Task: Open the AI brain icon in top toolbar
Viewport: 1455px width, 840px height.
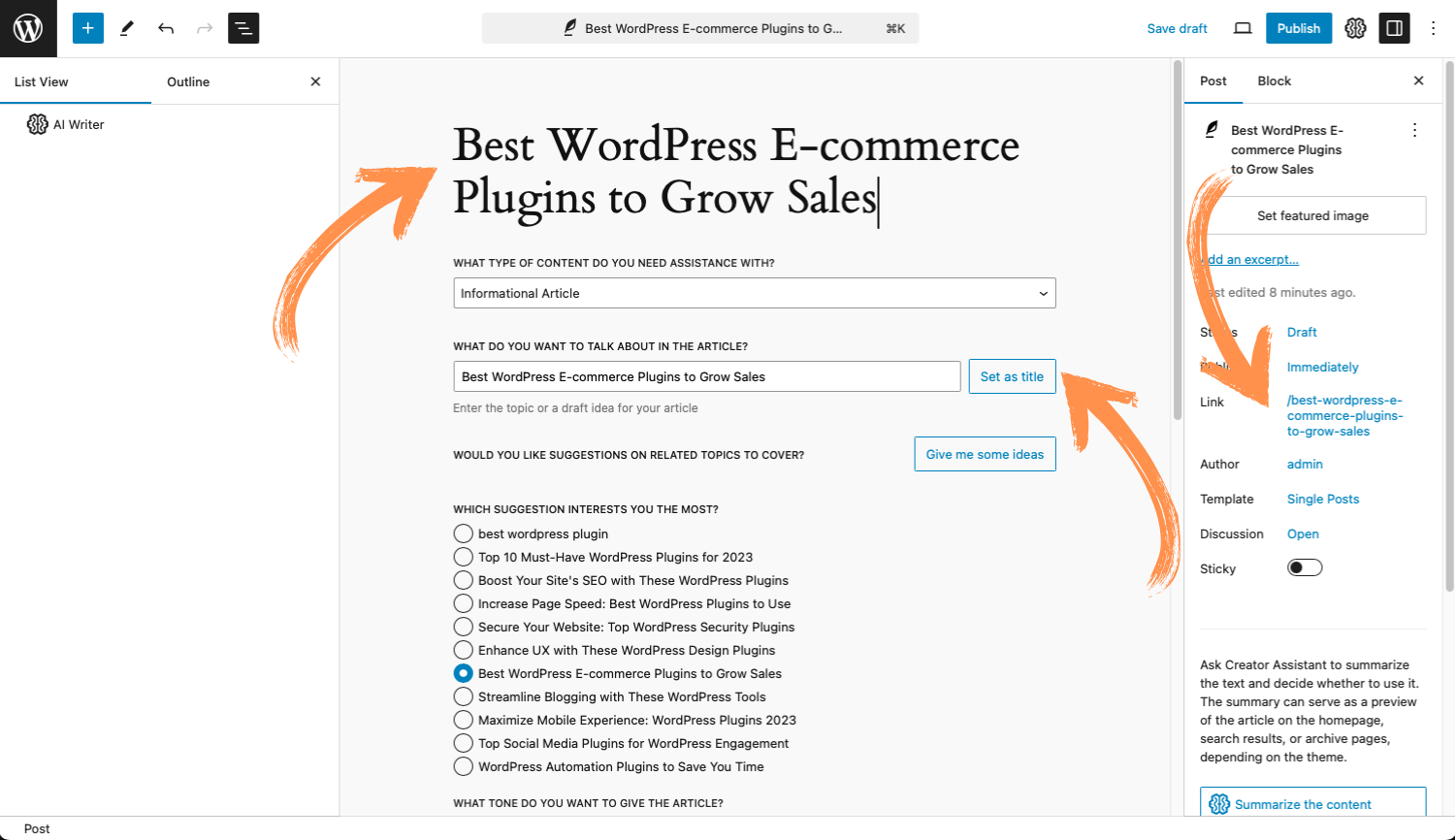Action: click(x=1355, y=28)
